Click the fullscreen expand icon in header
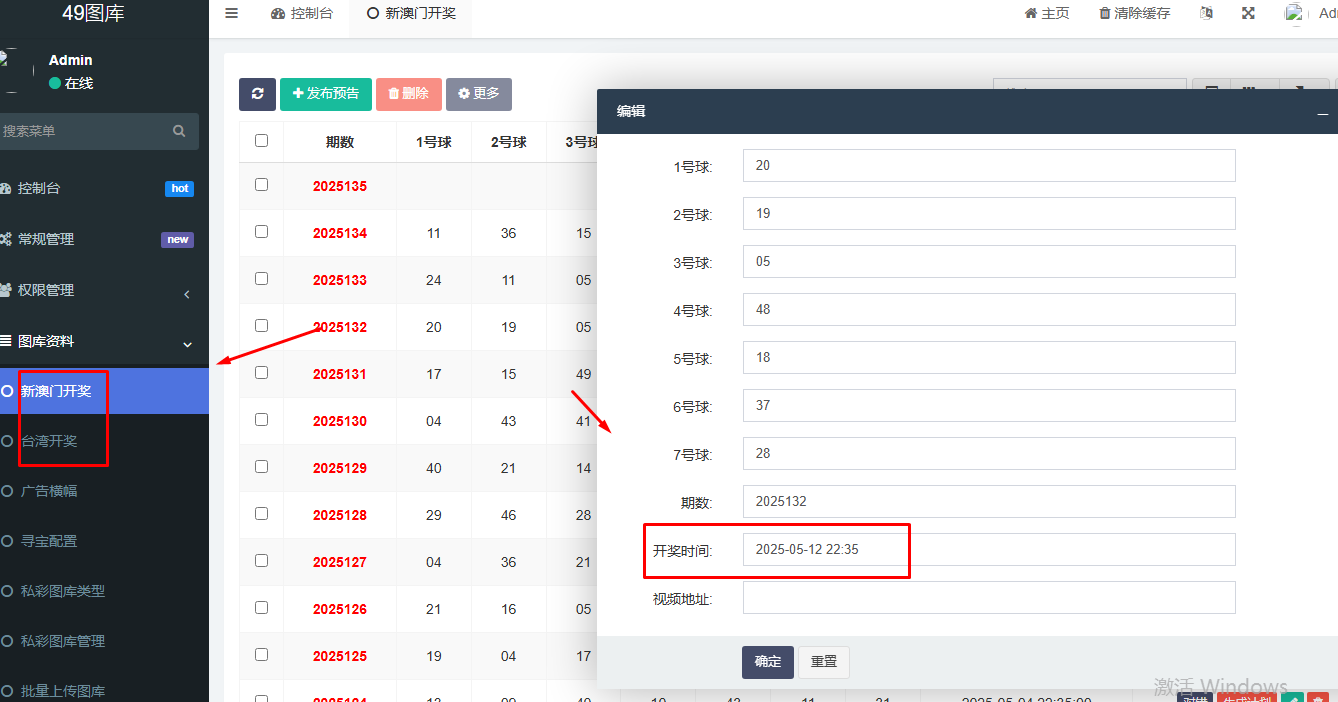The image size is (1338, 702). [1248, 14]
